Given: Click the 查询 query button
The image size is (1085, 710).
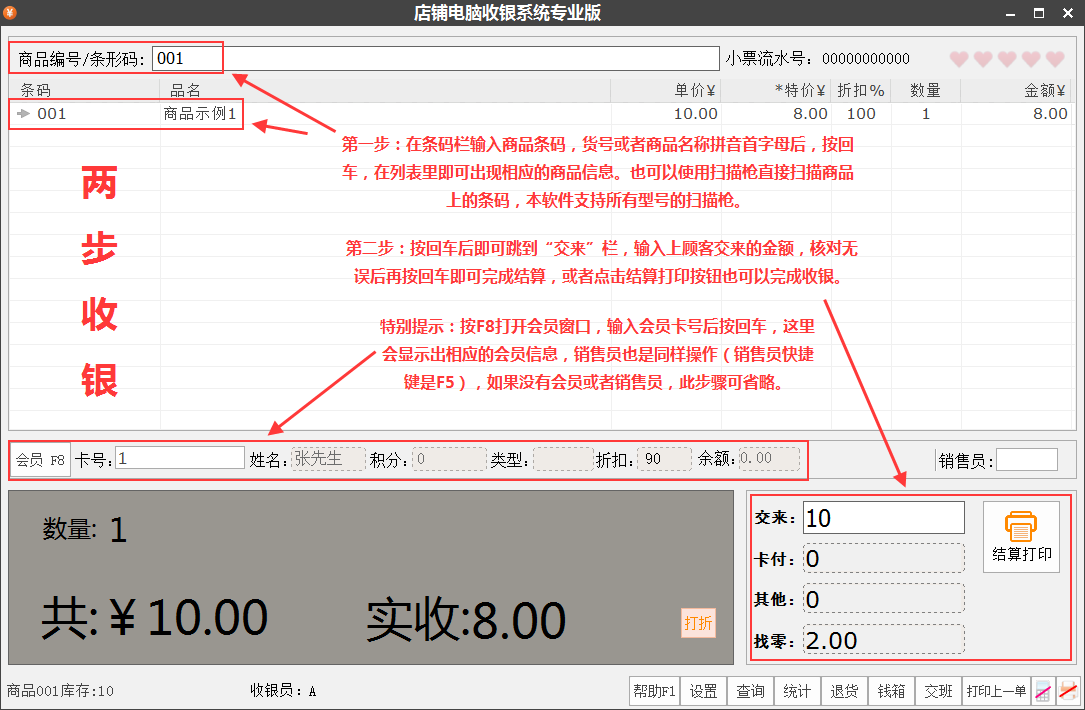Looking at the screenshot, I should [750, 691].
